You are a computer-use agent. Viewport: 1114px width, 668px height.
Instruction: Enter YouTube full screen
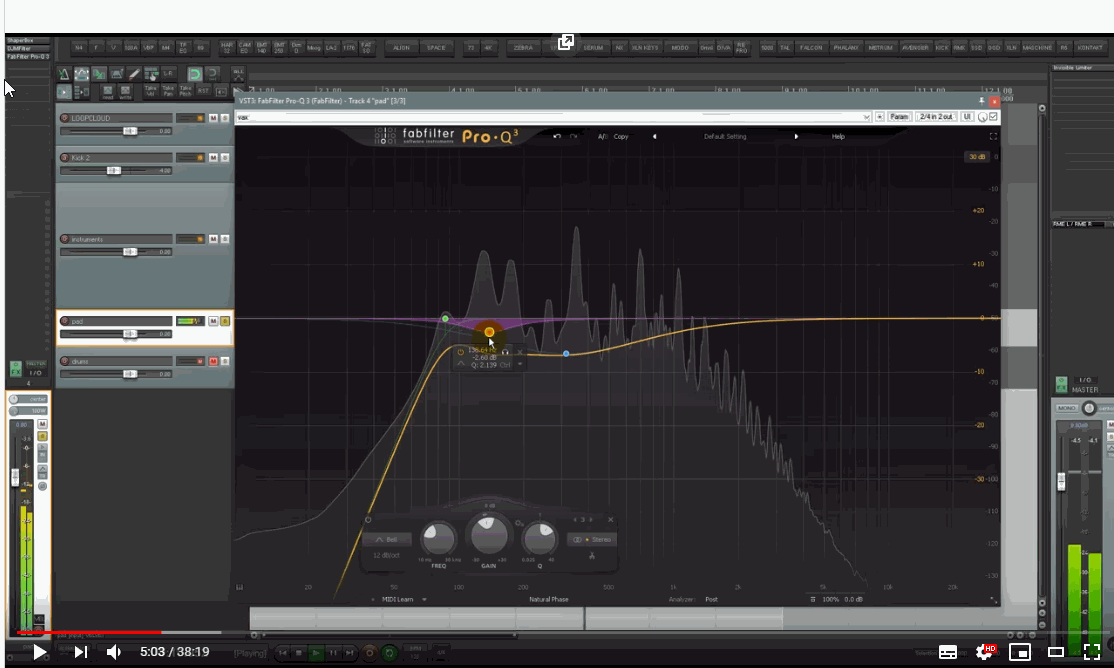point(1092,652)
